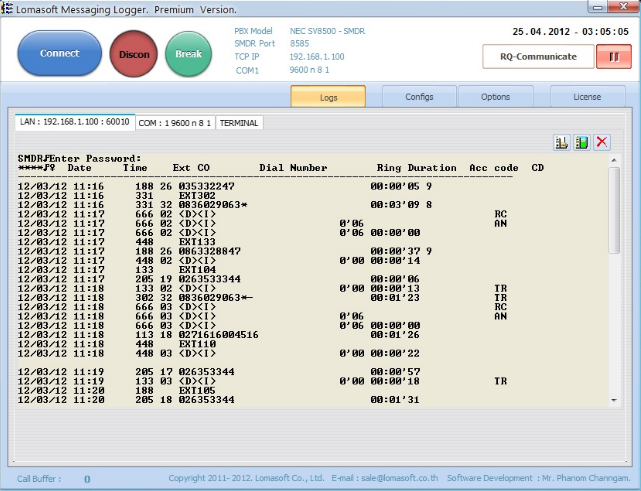Click the log scrollbar down arrow
The width and height of the screenshot is (641, 491).
[615, 399]
